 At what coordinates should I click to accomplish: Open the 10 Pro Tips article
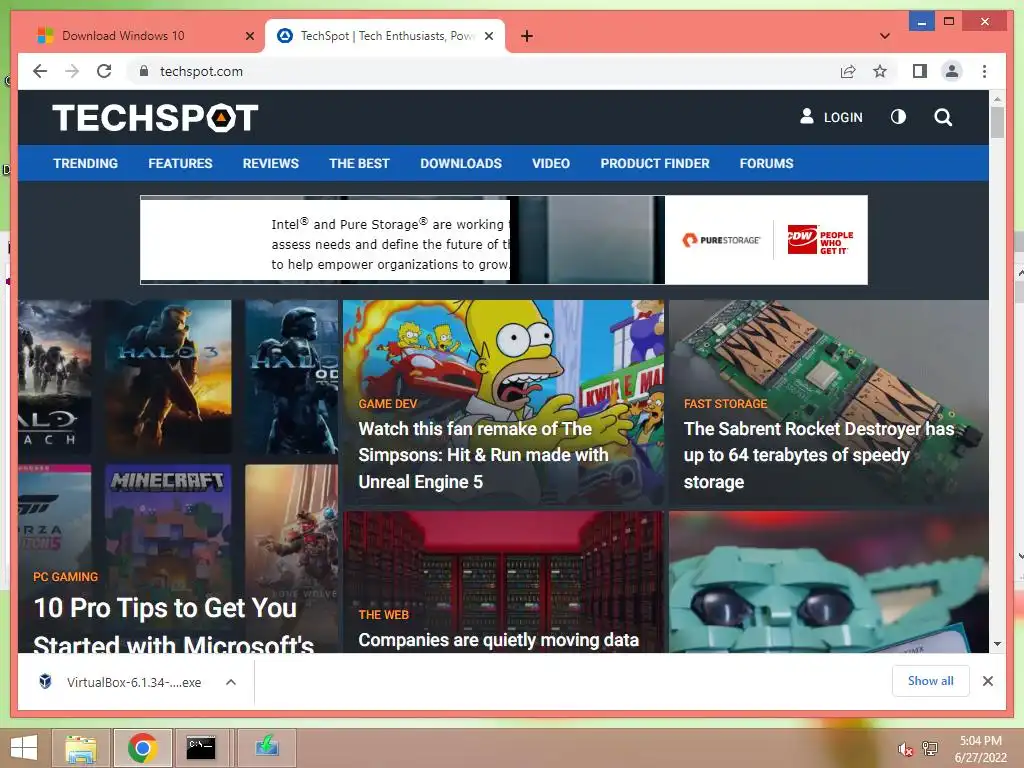tap(174, 625)
